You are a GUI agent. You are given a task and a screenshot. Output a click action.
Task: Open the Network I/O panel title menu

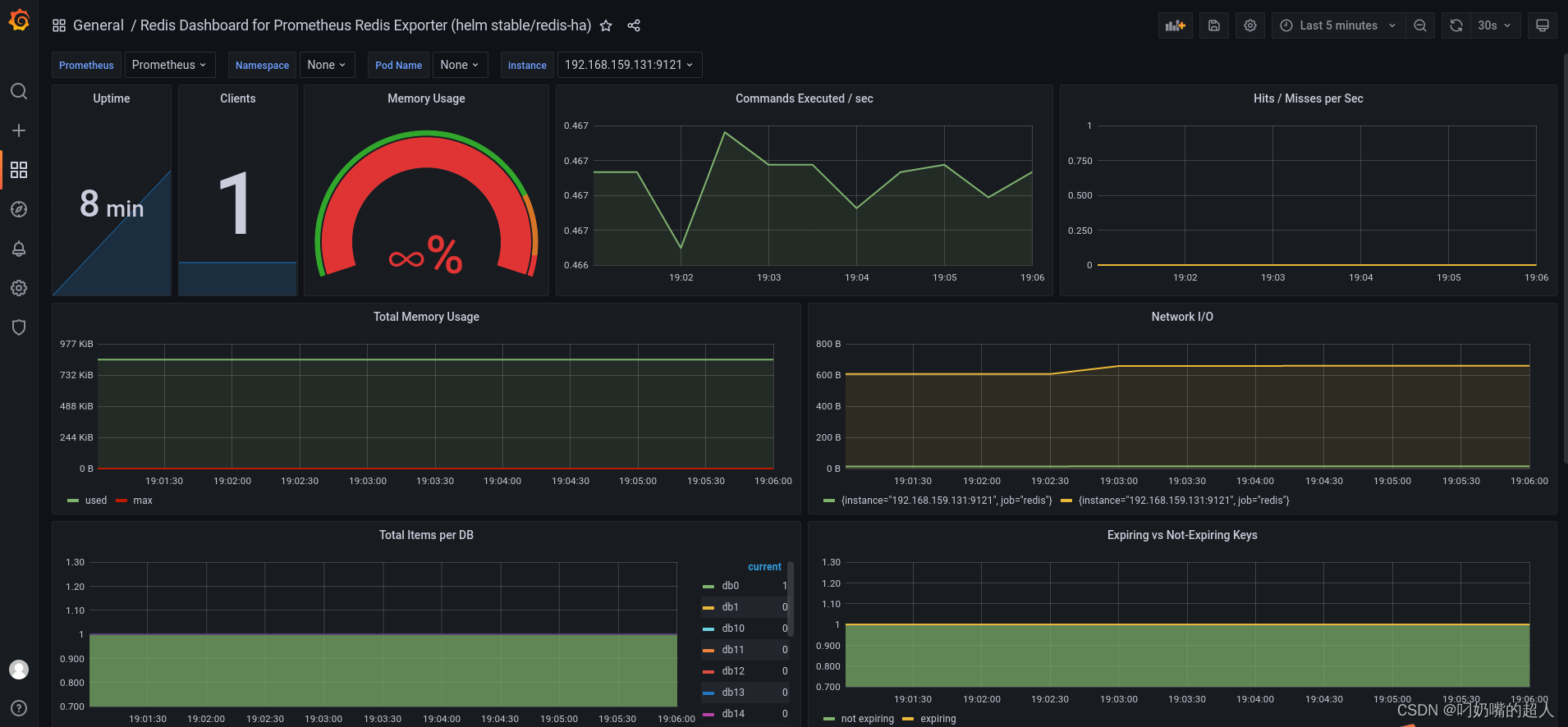[1182, 317]
